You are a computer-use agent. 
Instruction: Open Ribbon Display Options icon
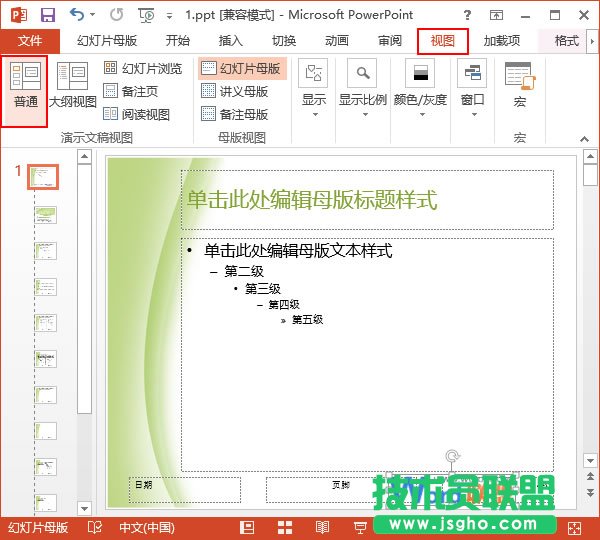click(x=496, y=15)
